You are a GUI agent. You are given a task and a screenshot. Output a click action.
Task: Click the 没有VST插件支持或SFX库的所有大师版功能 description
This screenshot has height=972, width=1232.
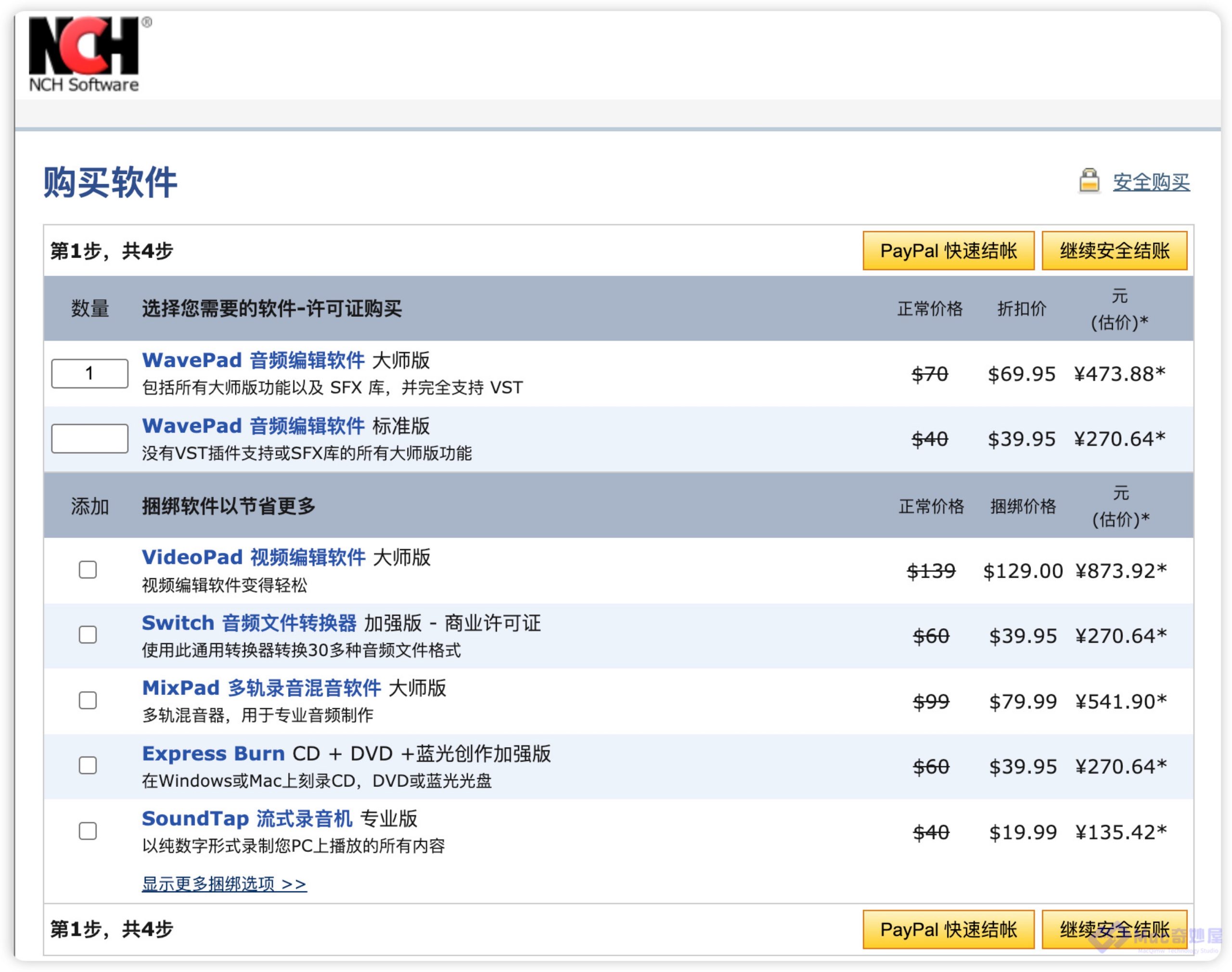click(307, 453)
